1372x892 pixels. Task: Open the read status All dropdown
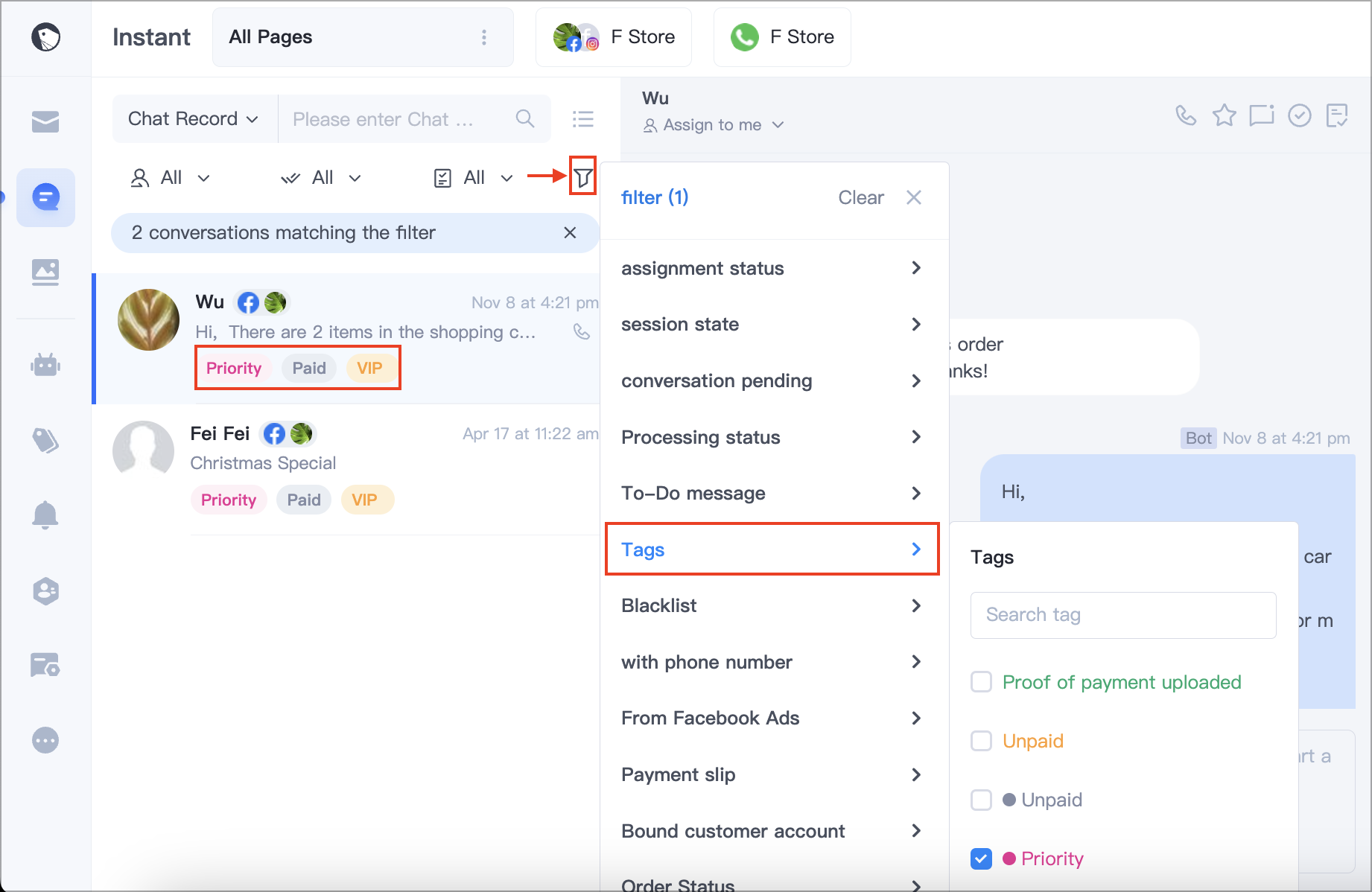tap(321, 177)
